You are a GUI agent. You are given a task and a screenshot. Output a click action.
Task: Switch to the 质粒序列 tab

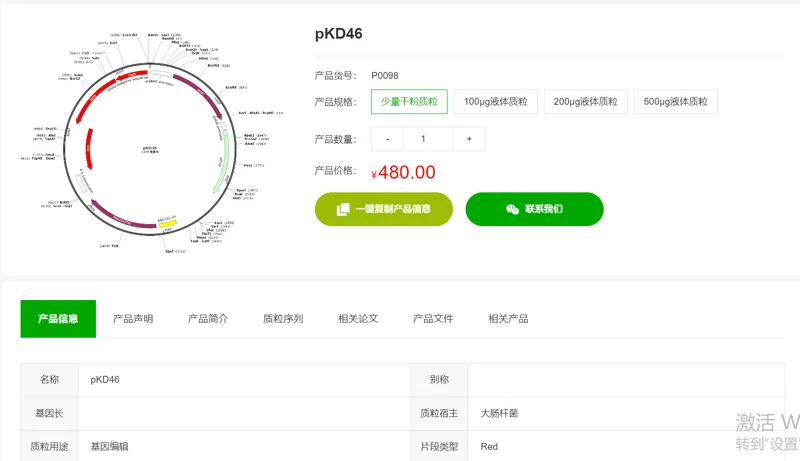click(283, 319)
